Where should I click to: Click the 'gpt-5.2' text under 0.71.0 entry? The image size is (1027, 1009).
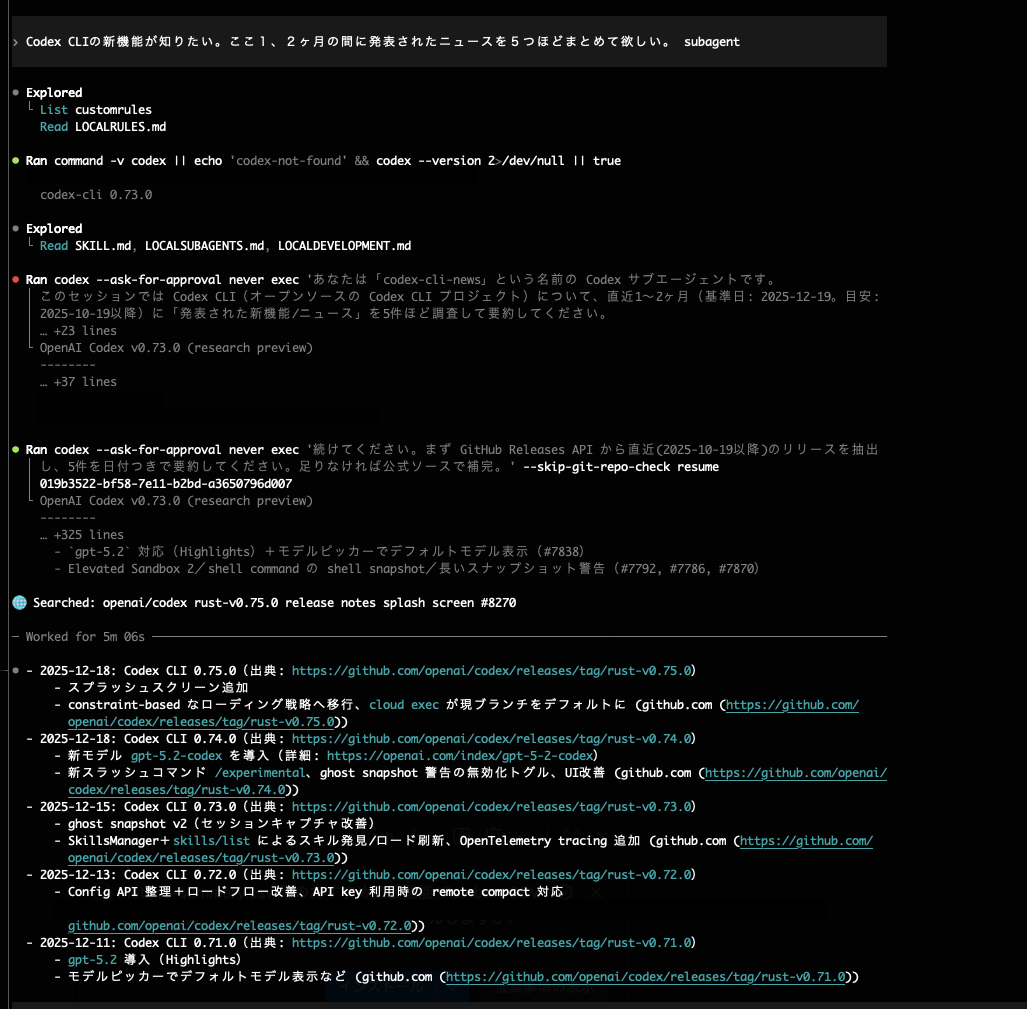coord(92,960)
